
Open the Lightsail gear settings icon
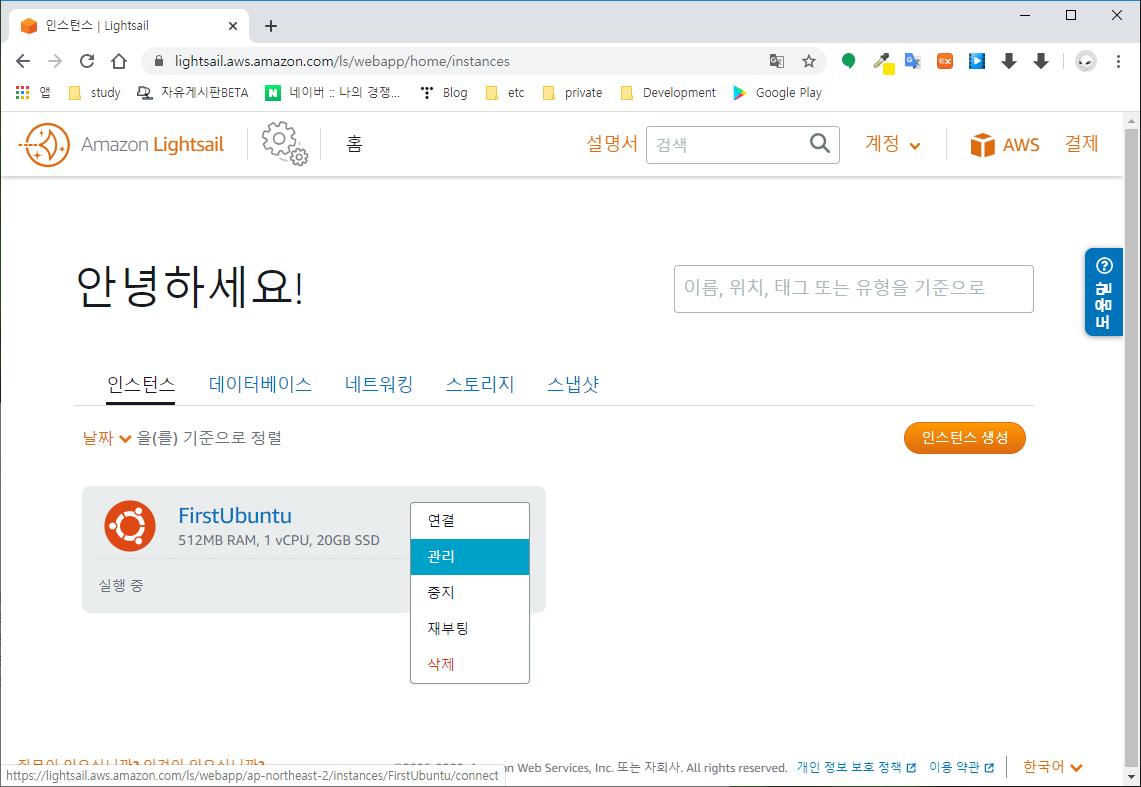tap(285, 144)
